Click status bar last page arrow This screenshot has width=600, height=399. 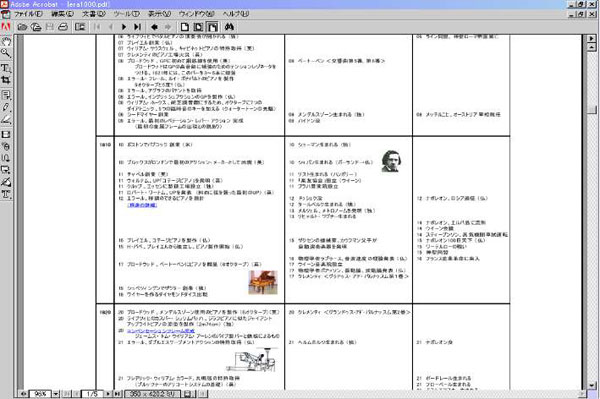[117, 394]
